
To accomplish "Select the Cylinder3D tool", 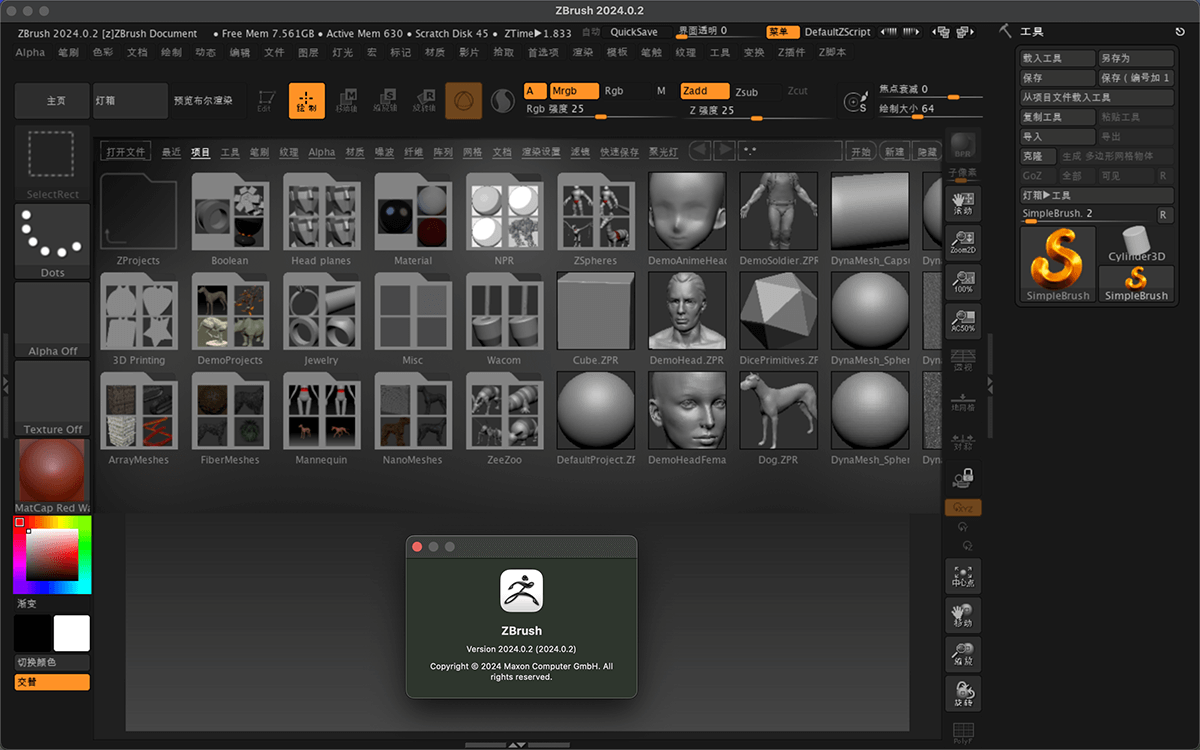I will (1136, 244).
